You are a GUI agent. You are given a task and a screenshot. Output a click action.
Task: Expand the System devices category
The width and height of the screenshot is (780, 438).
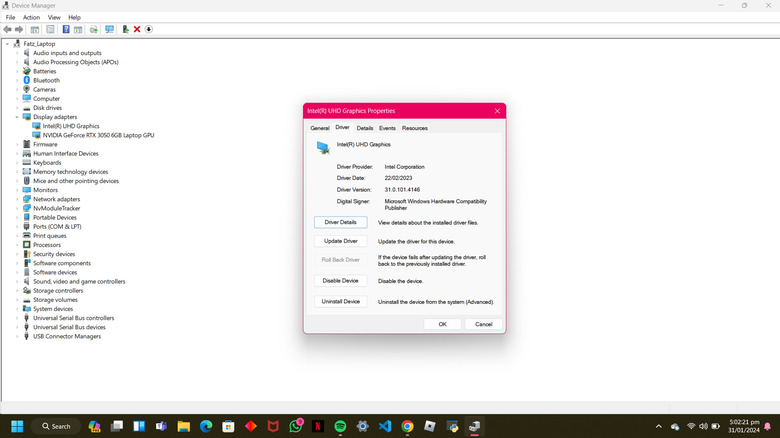[17, 309]
